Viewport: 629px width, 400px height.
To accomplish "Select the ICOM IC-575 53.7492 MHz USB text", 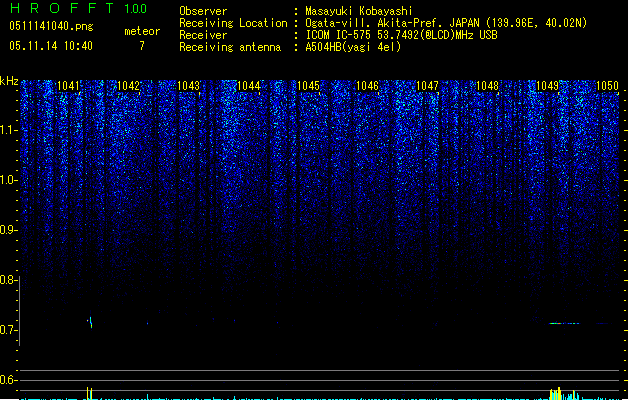I will coord(401,35).
